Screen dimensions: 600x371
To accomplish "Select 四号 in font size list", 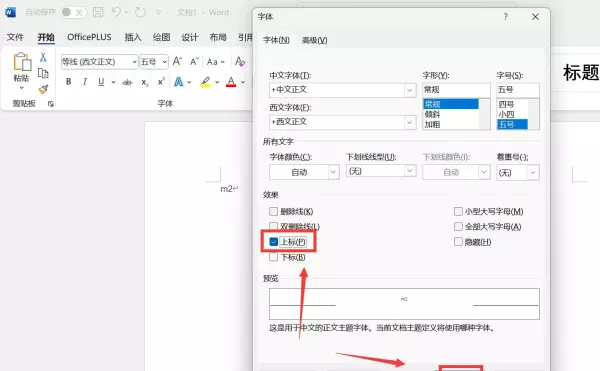I will point(512,104).
